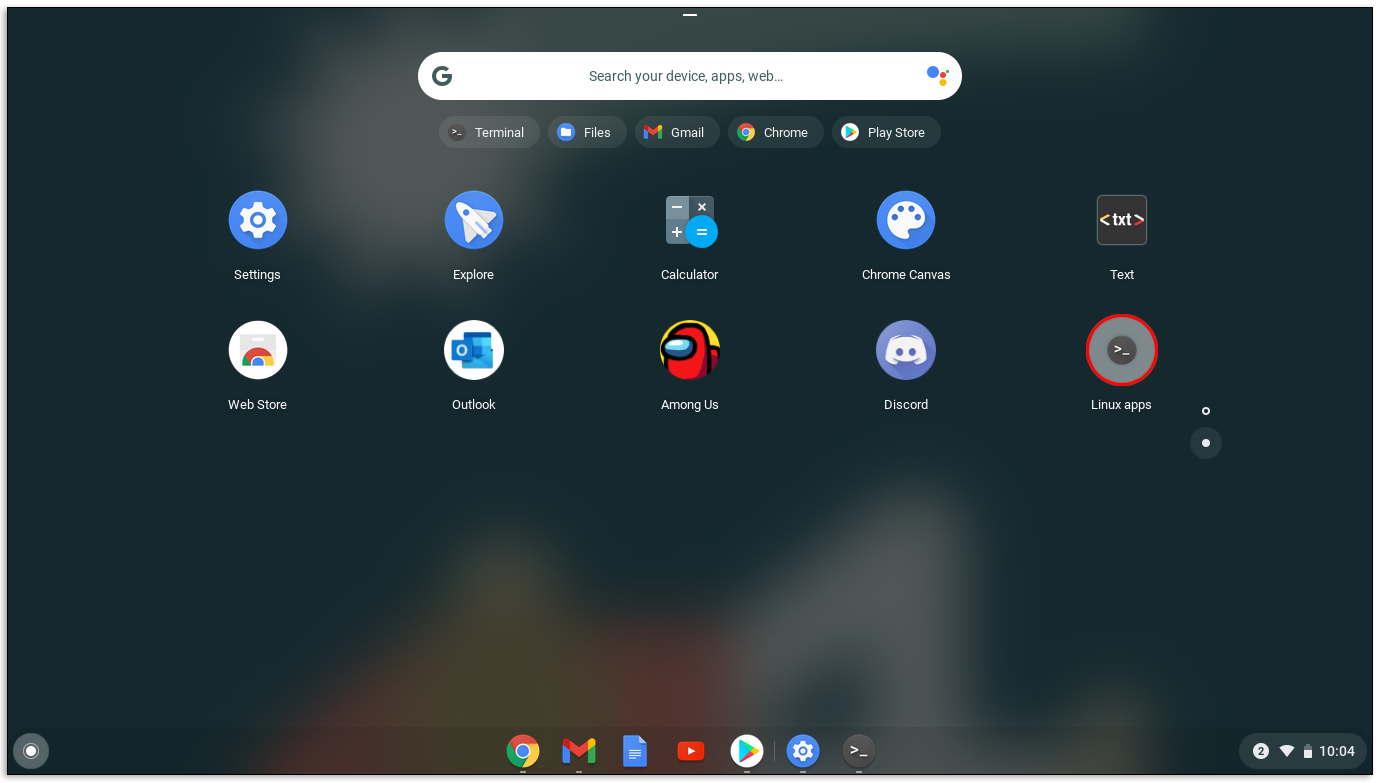Open Play Store from the shelf
The image size is (1381, 783).
point(747,750)
